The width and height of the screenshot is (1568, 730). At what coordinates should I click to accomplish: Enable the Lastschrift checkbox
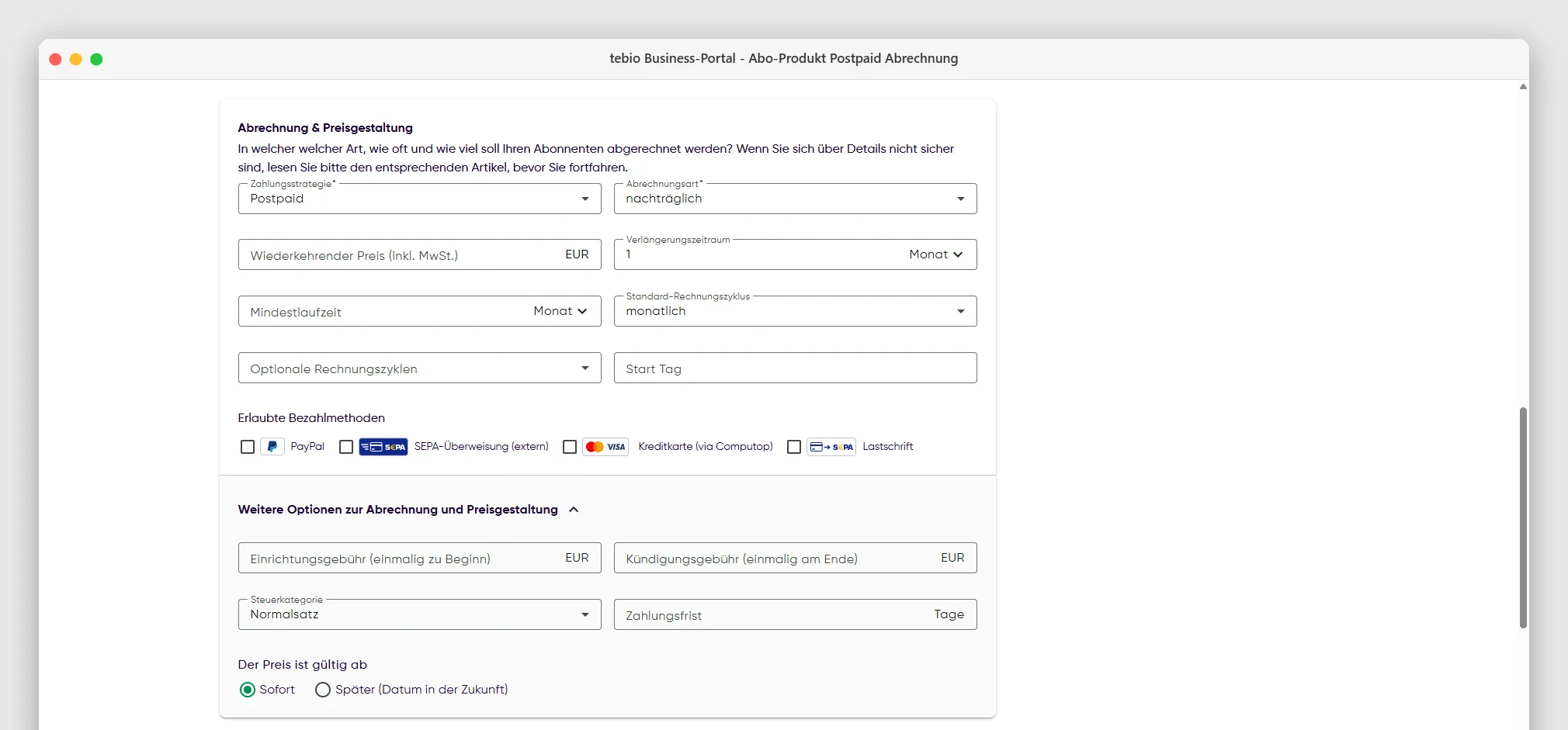pyautogui.click(x=794, y=447)
